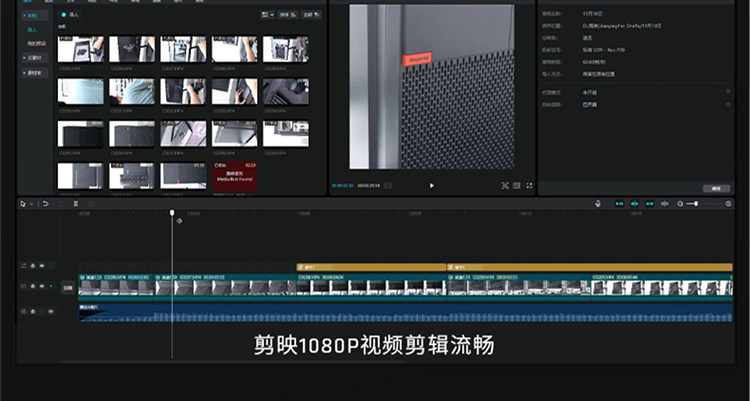Click the Import button with the cyan dot
This screenshot has width=750, height=401.
coord(70,15)
